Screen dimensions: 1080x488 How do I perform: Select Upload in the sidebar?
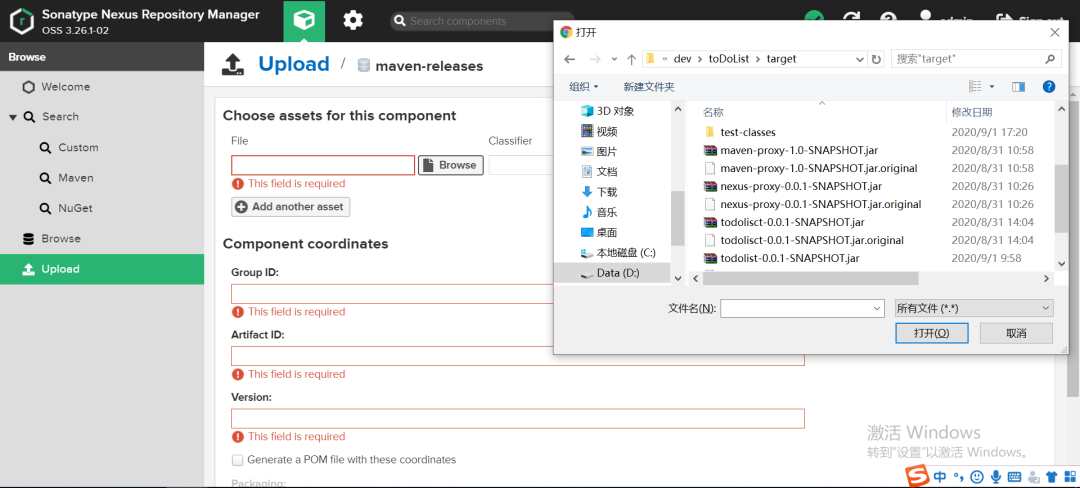pos(60,269)
